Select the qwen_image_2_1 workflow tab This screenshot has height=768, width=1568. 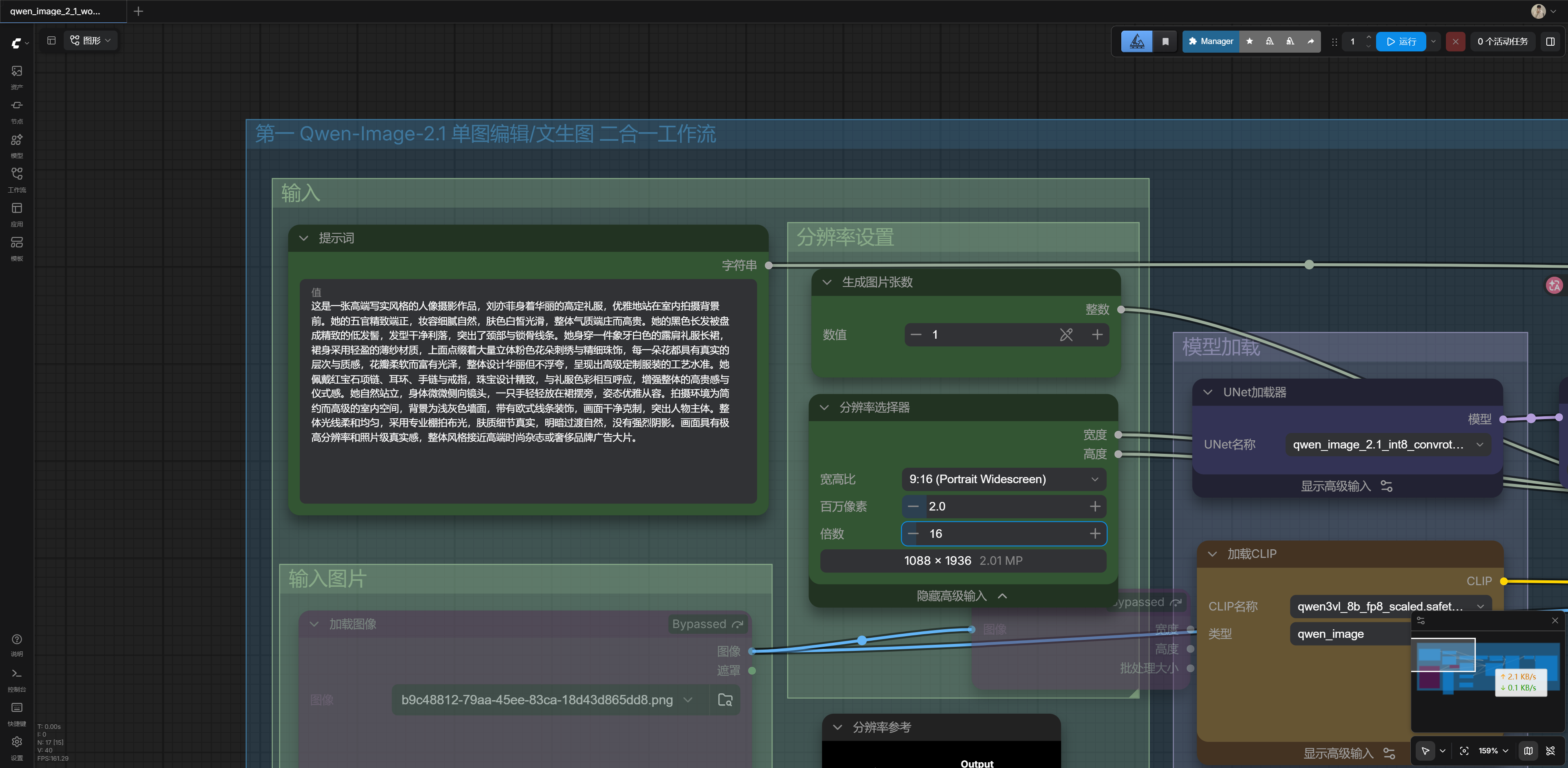tap(56, 11)
